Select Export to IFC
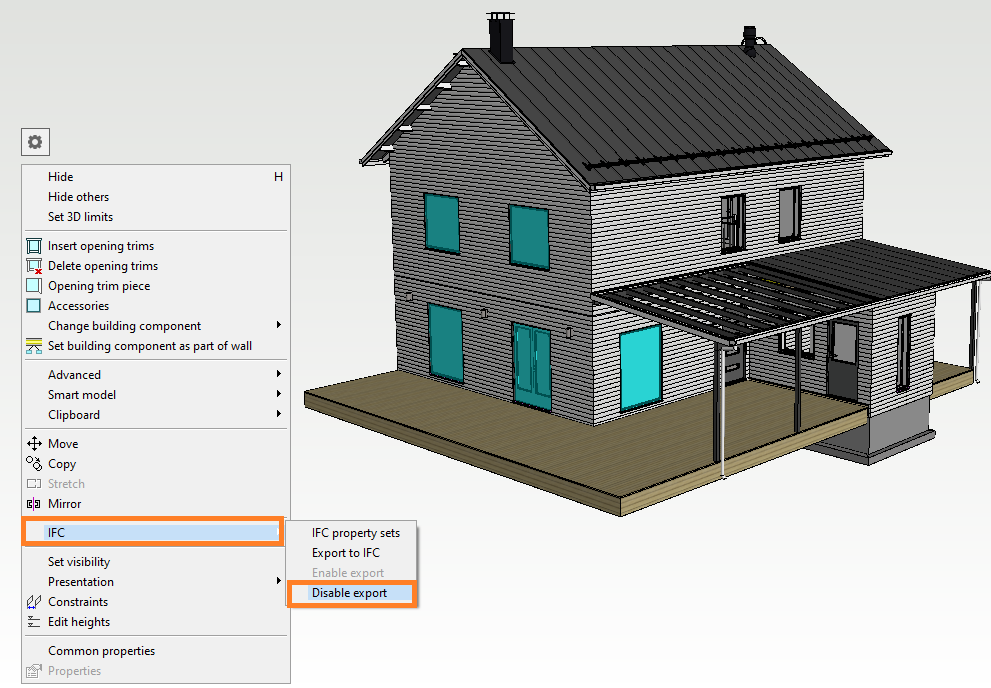This screenshot has height=688, width=991. click(x=346, y=553)
